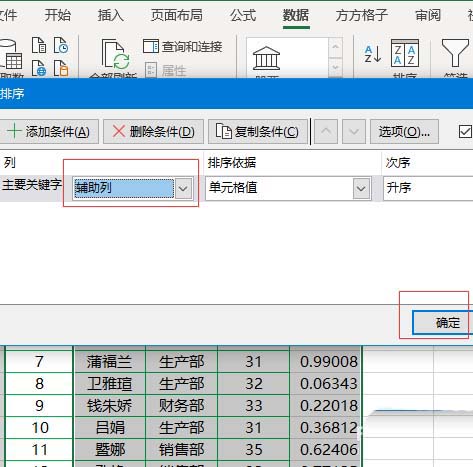Toggle the data has headers checkbox
This screenshot has width=473, height=467.
(465, 132)
